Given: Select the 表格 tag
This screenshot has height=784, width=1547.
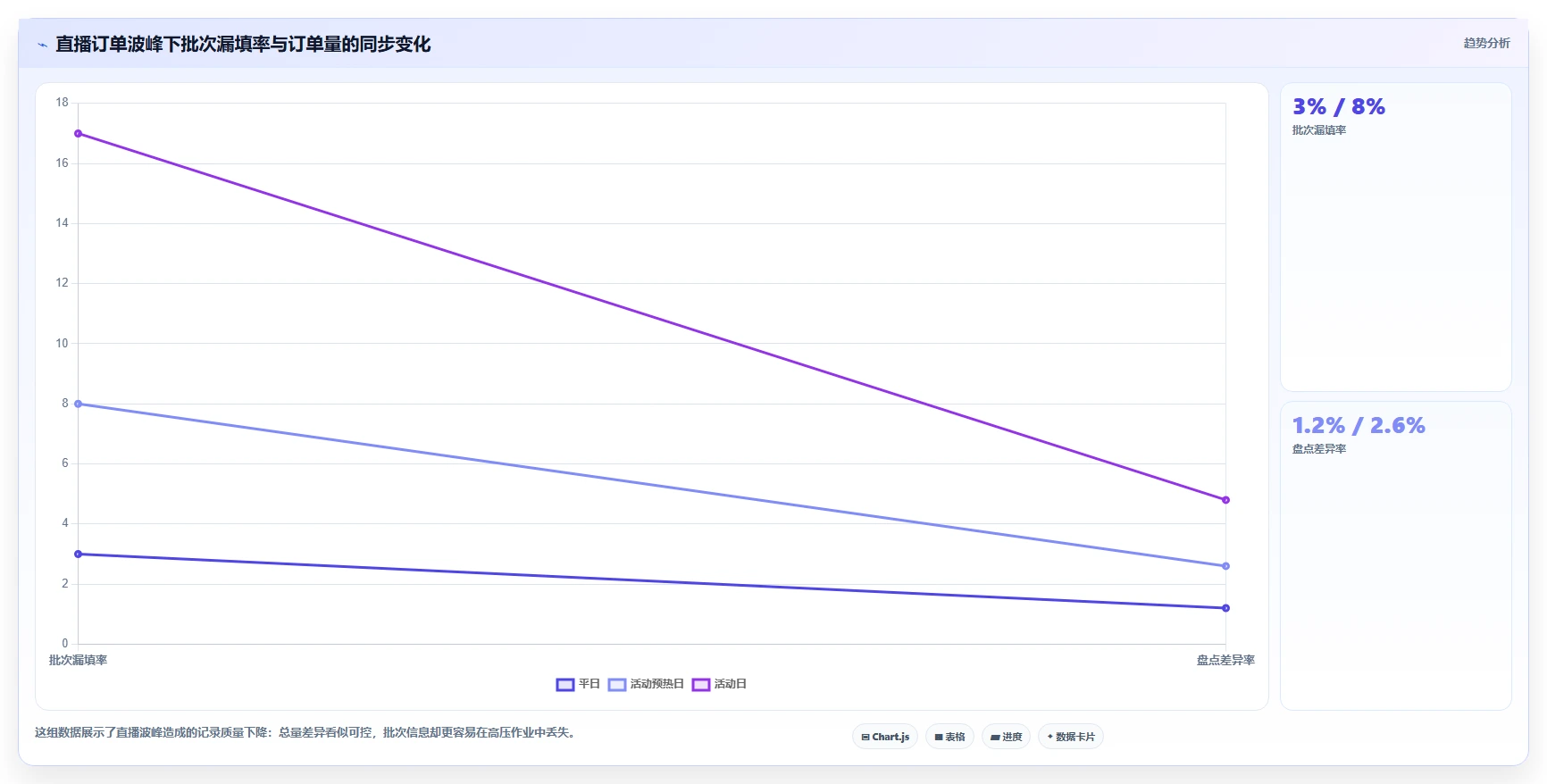Looking at the screenshot, I should [949, 737].
